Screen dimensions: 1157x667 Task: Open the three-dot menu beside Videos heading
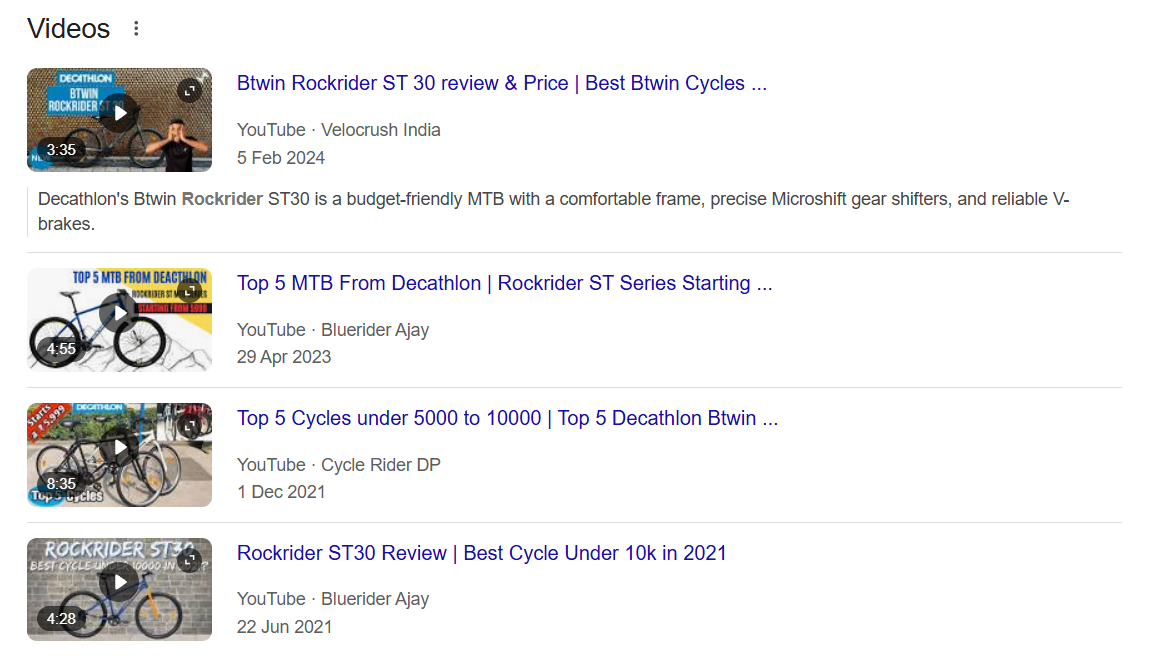137,29
